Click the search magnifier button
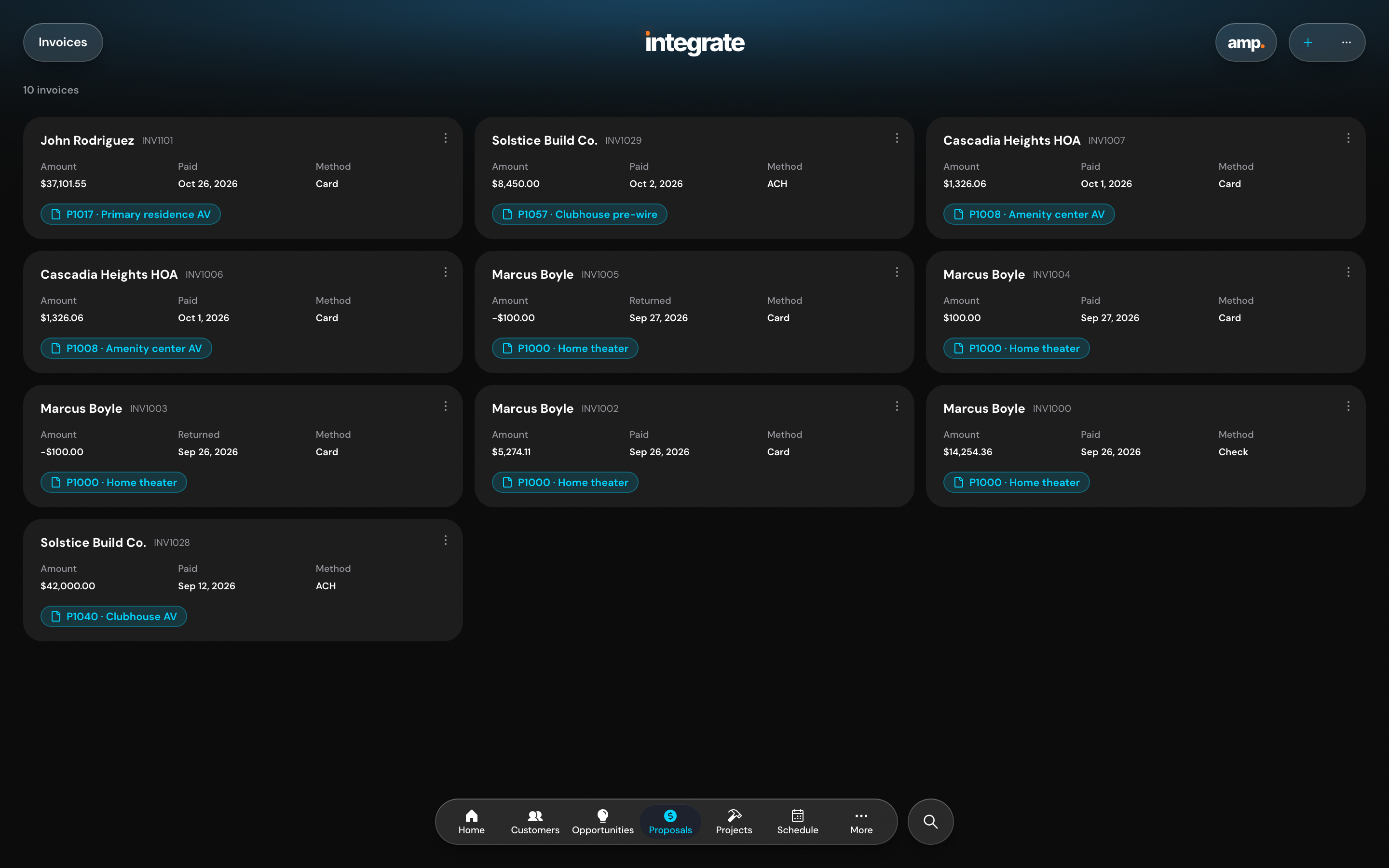 point(930,822)
